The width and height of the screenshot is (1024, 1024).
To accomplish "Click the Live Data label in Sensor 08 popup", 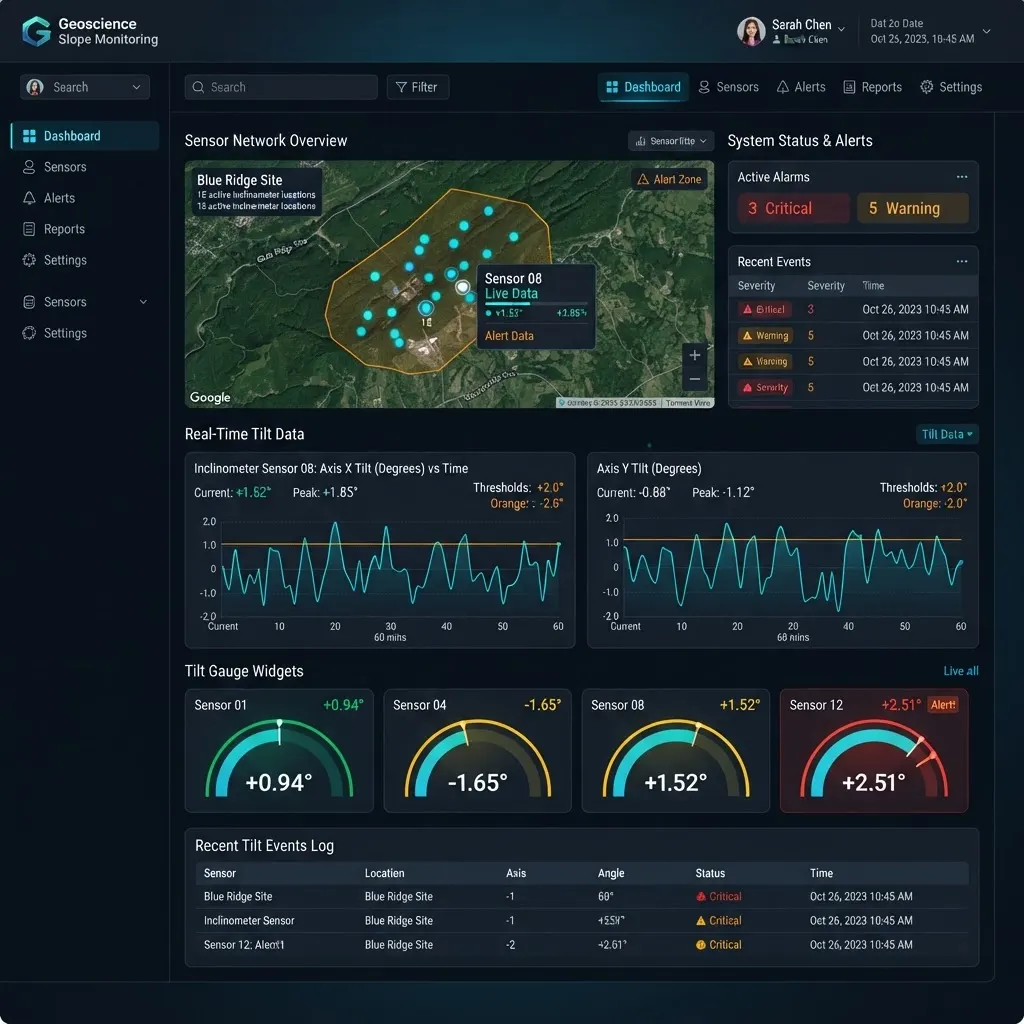I will 511,294.
